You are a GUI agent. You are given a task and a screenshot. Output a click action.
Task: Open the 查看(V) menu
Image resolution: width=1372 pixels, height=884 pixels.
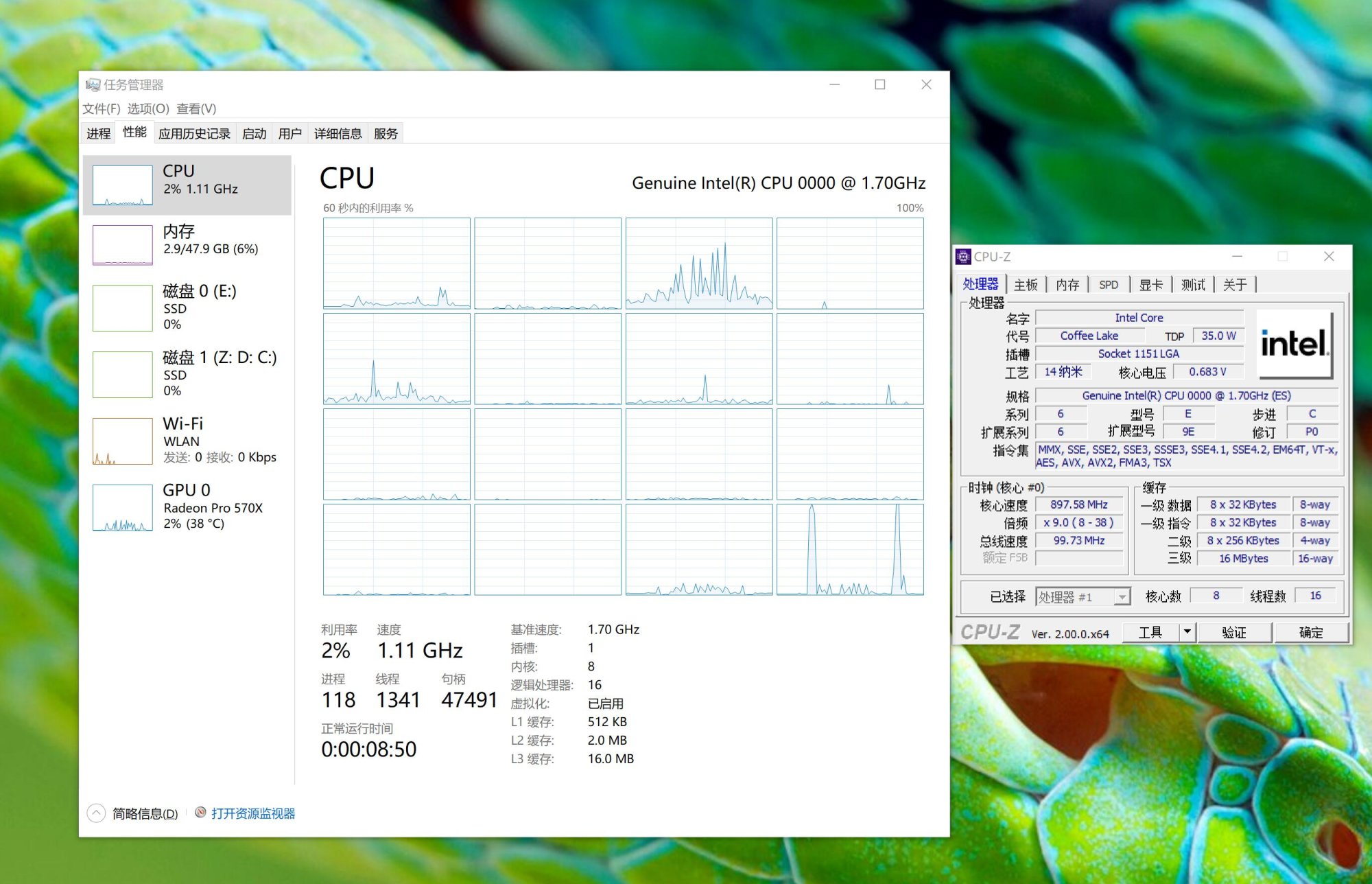[196, 108]
